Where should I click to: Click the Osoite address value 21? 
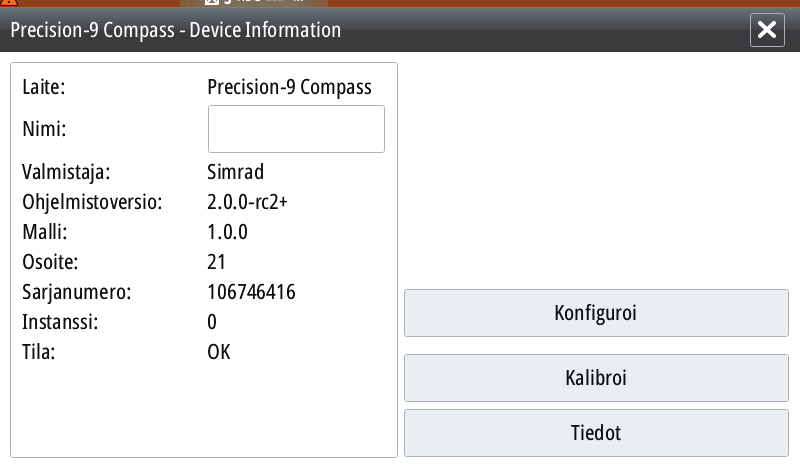click(x=216, y=262)
